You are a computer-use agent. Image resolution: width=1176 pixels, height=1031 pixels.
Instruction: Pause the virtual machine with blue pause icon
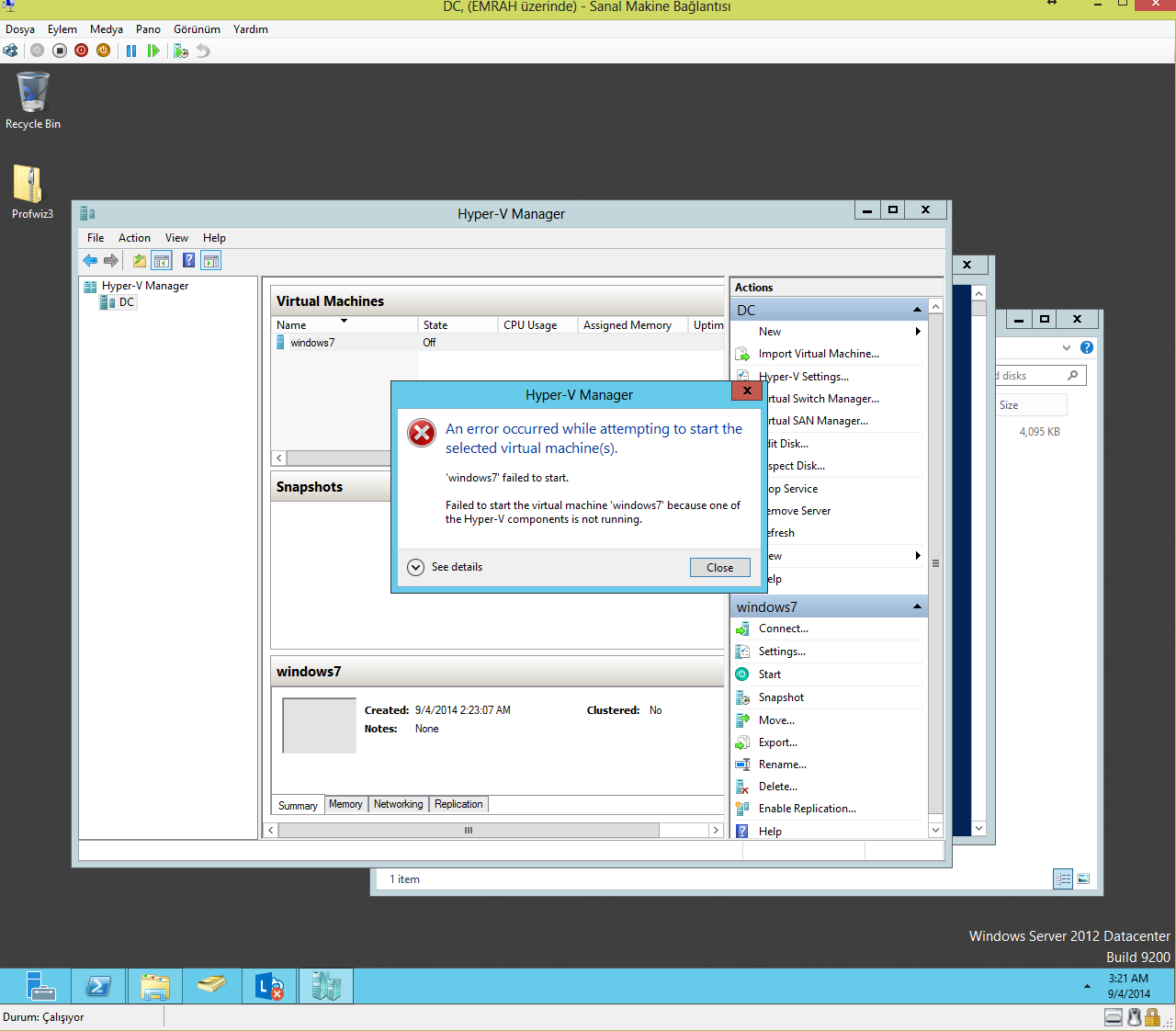pos(131,51)
